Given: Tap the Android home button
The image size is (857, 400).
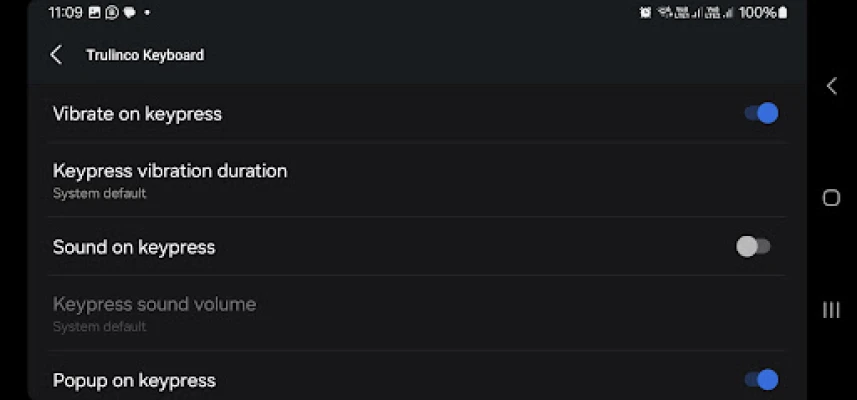Looking at the screenshot, I should pyautogui.click(x=831, y=198).
